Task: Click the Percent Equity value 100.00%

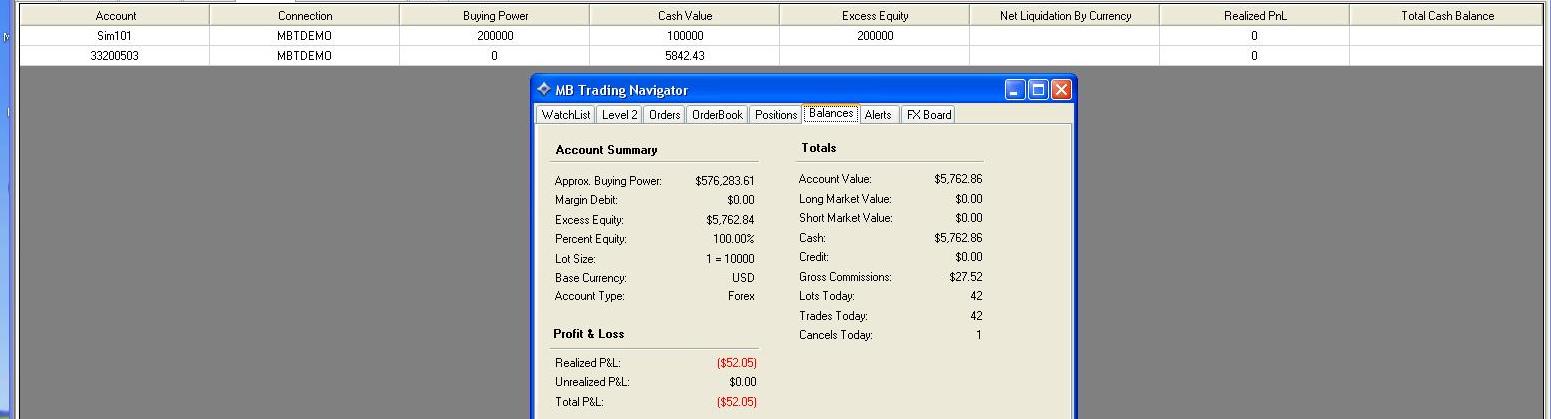Action: 733,239
